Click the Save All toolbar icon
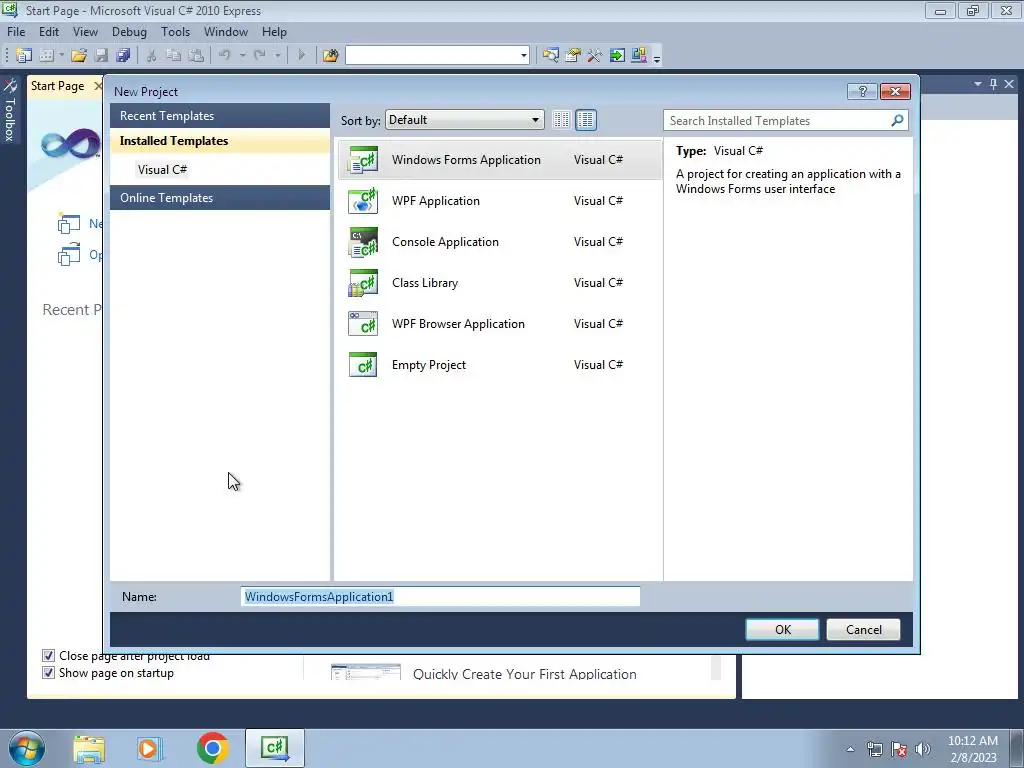The height and width of the screenshot is (768, 1024). tap(123, 56)
